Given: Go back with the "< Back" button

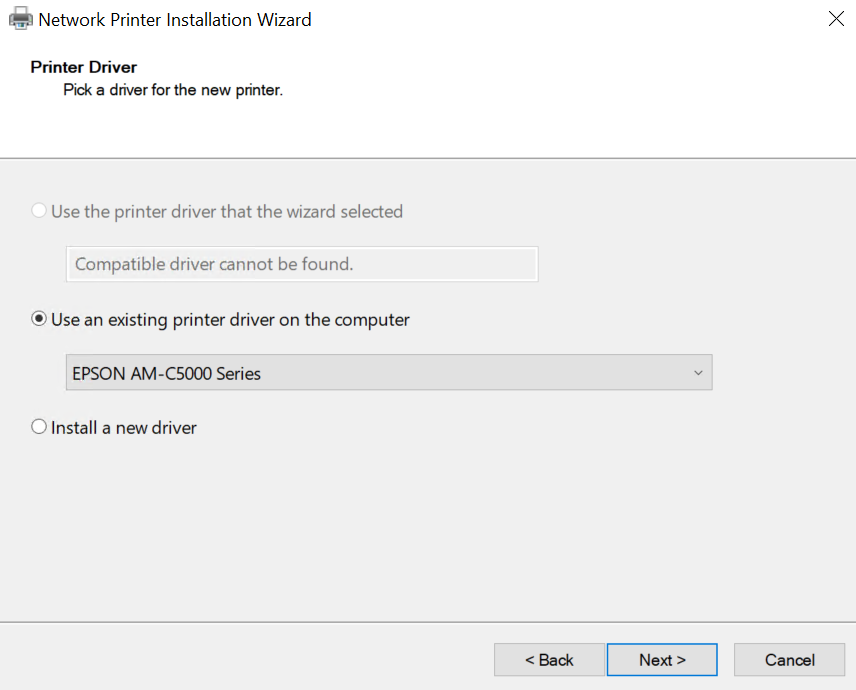Looking at the screenshot, I should [x=549, y=660].
